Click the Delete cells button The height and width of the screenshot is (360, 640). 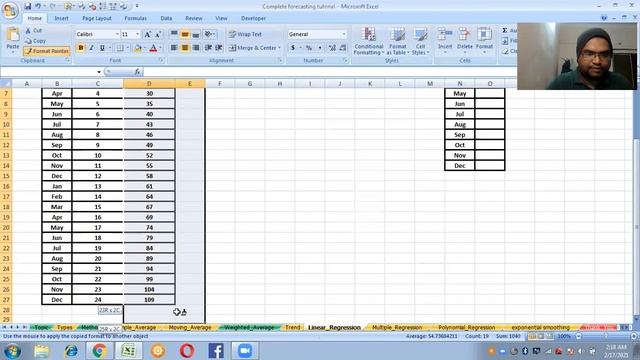point(464,40)
